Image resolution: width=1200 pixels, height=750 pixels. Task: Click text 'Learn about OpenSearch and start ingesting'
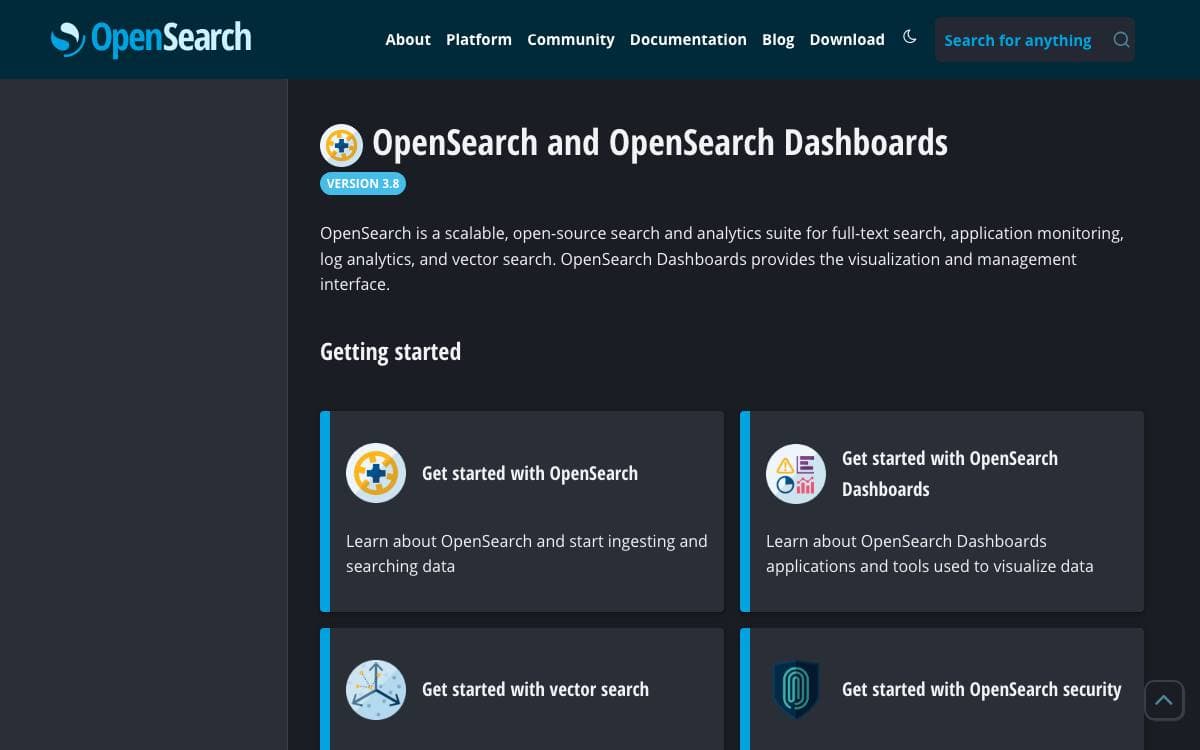pos(512,541)
